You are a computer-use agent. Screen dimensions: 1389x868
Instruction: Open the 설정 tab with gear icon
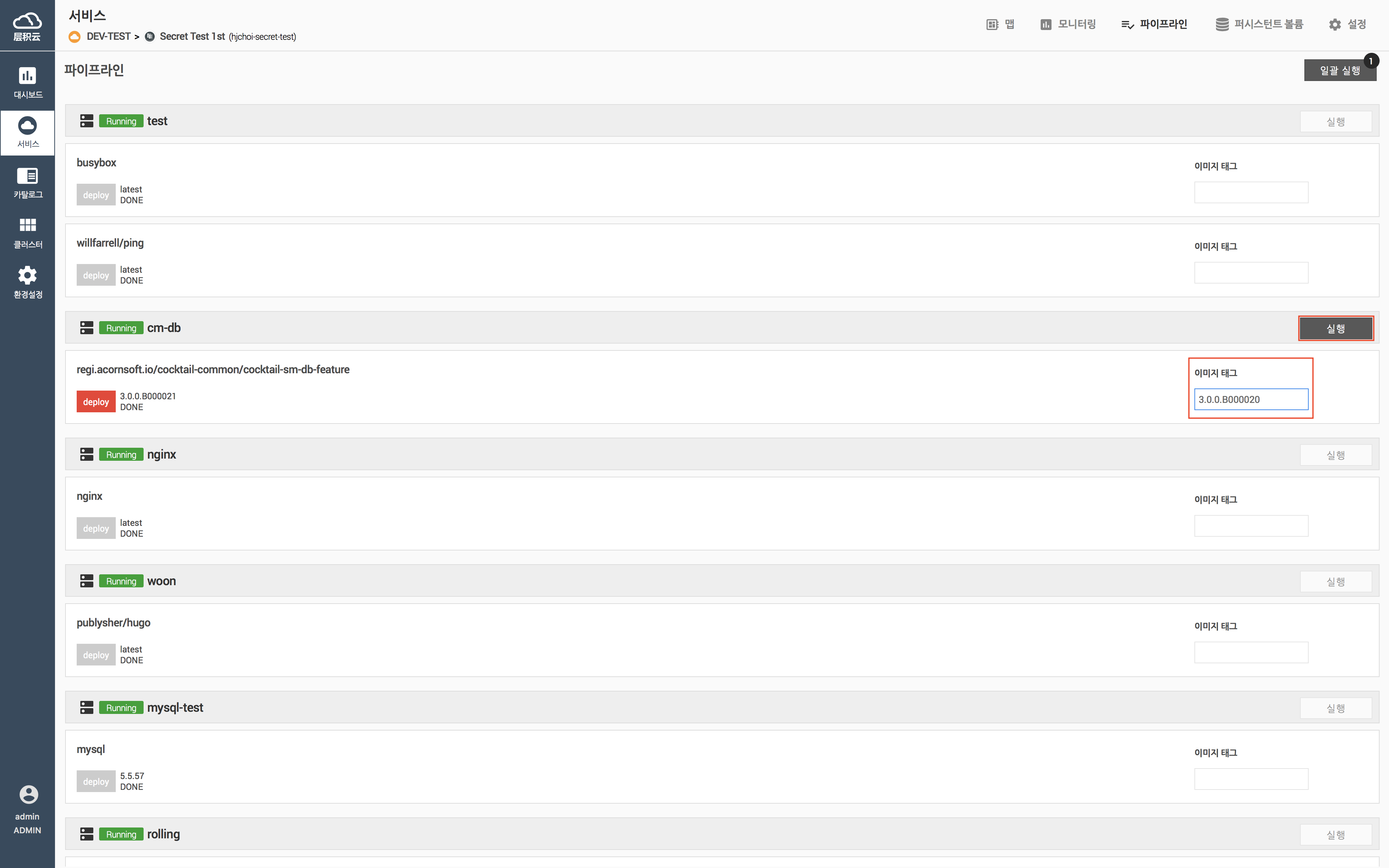point(1347,24)
